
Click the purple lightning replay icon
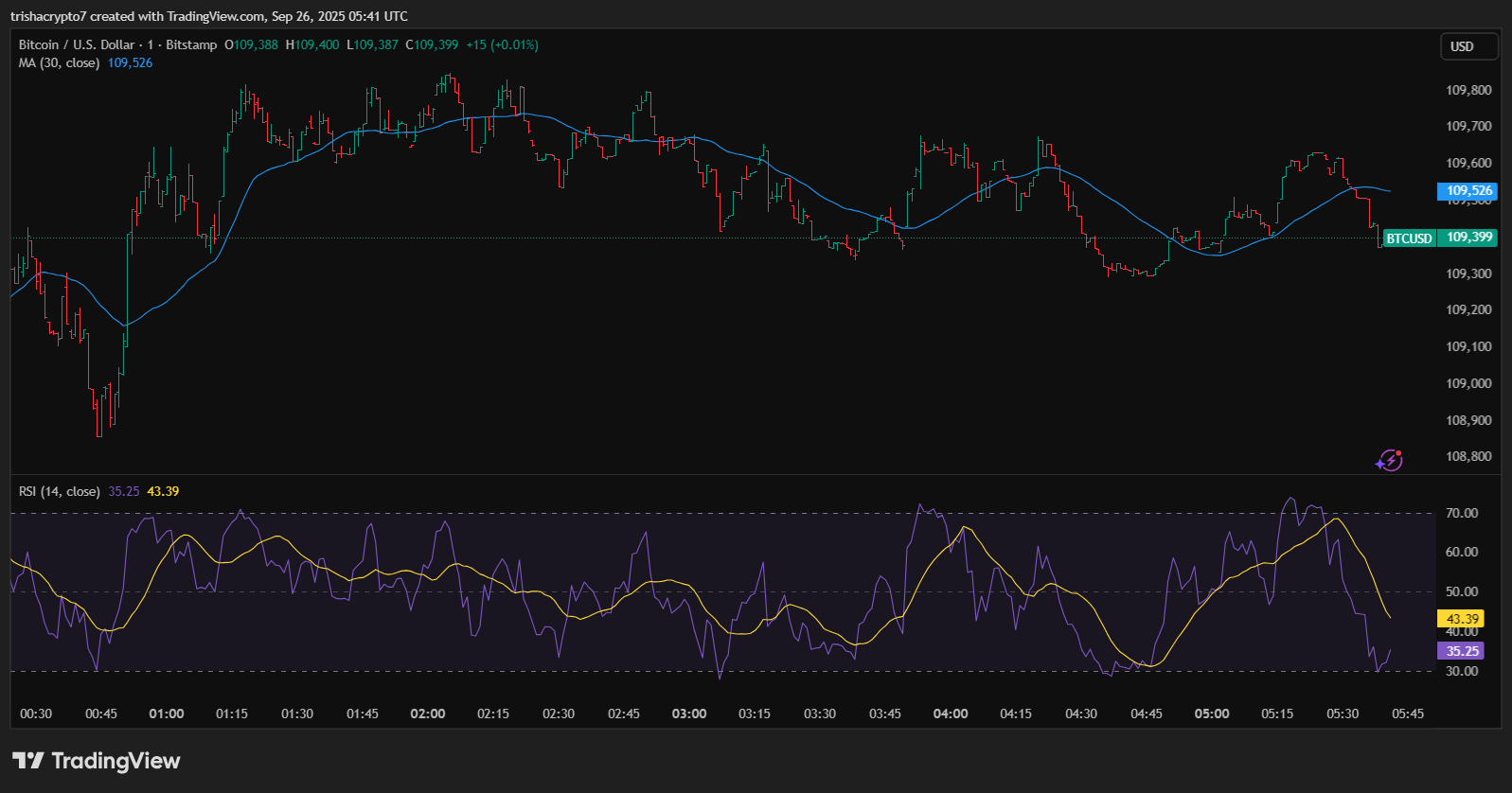[x=1389, y=460]
